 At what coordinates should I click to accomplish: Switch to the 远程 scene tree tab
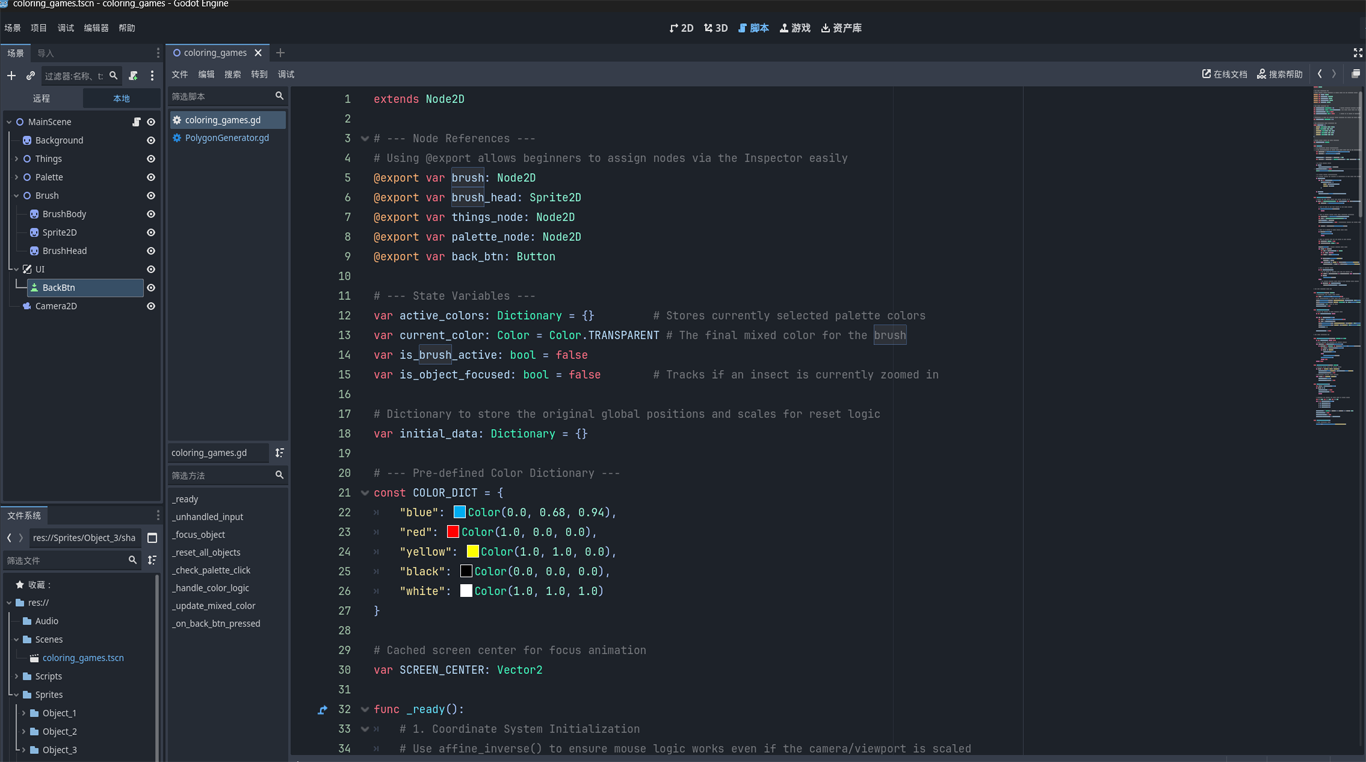point(41,98)
